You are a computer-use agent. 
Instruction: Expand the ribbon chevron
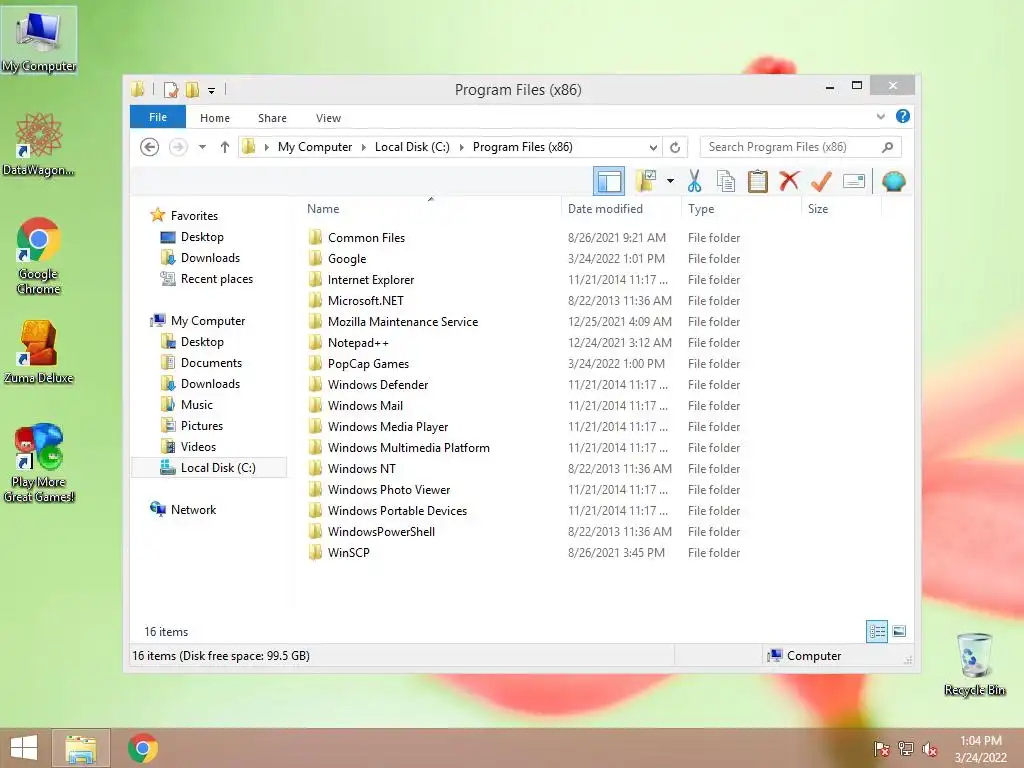coord(880,116)
